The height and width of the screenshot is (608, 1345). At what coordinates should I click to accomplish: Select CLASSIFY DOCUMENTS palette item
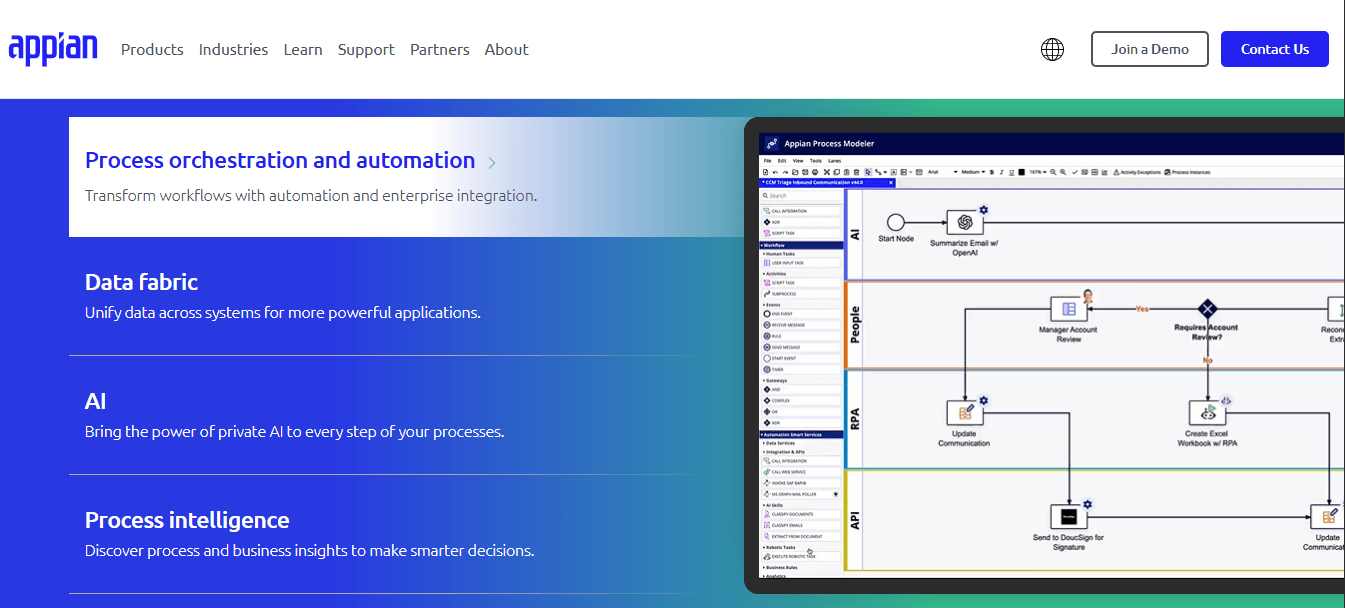pyautogui.click(x=802, y=514)
